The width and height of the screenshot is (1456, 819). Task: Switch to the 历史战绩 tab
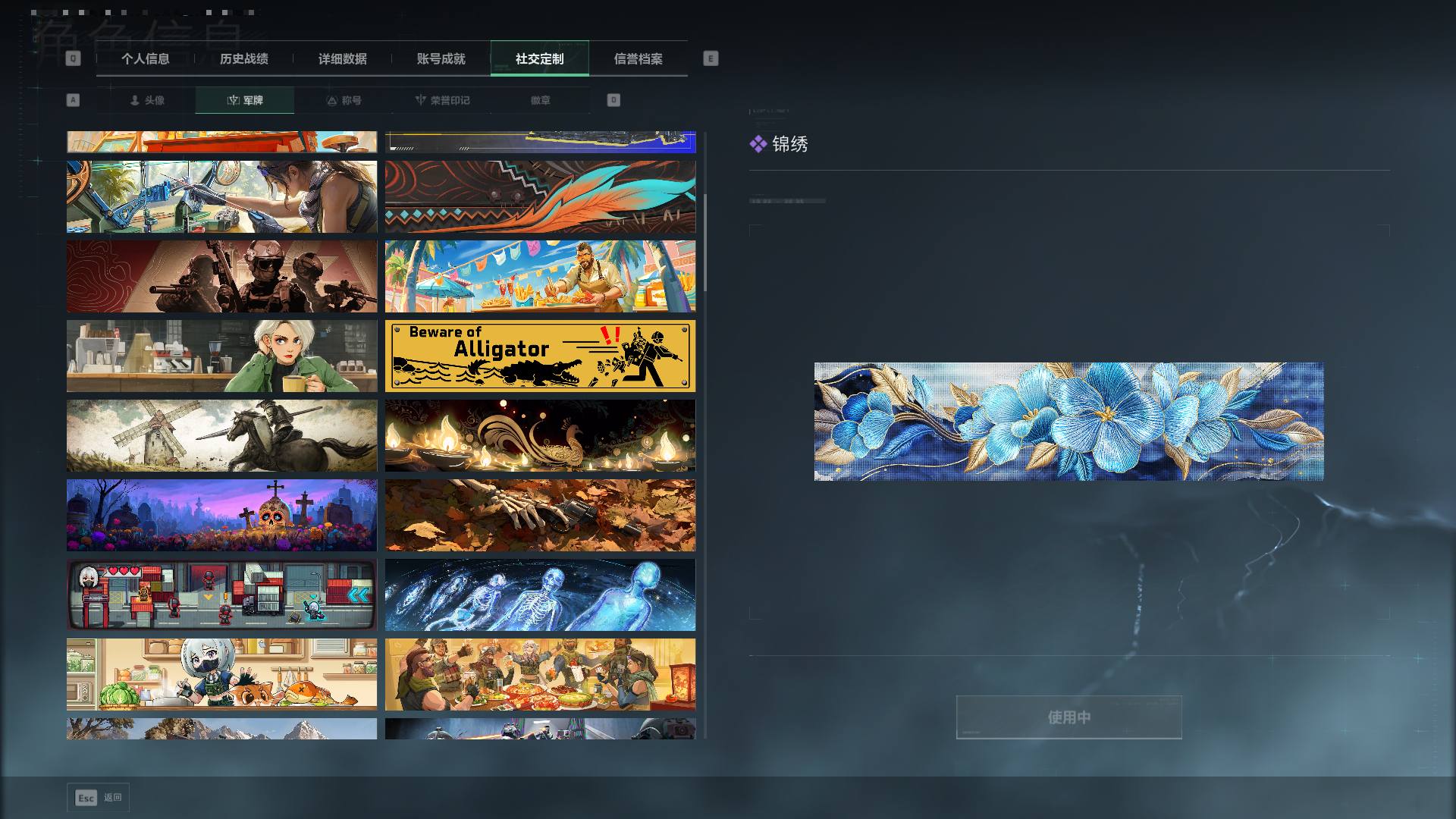pos(243,58)
